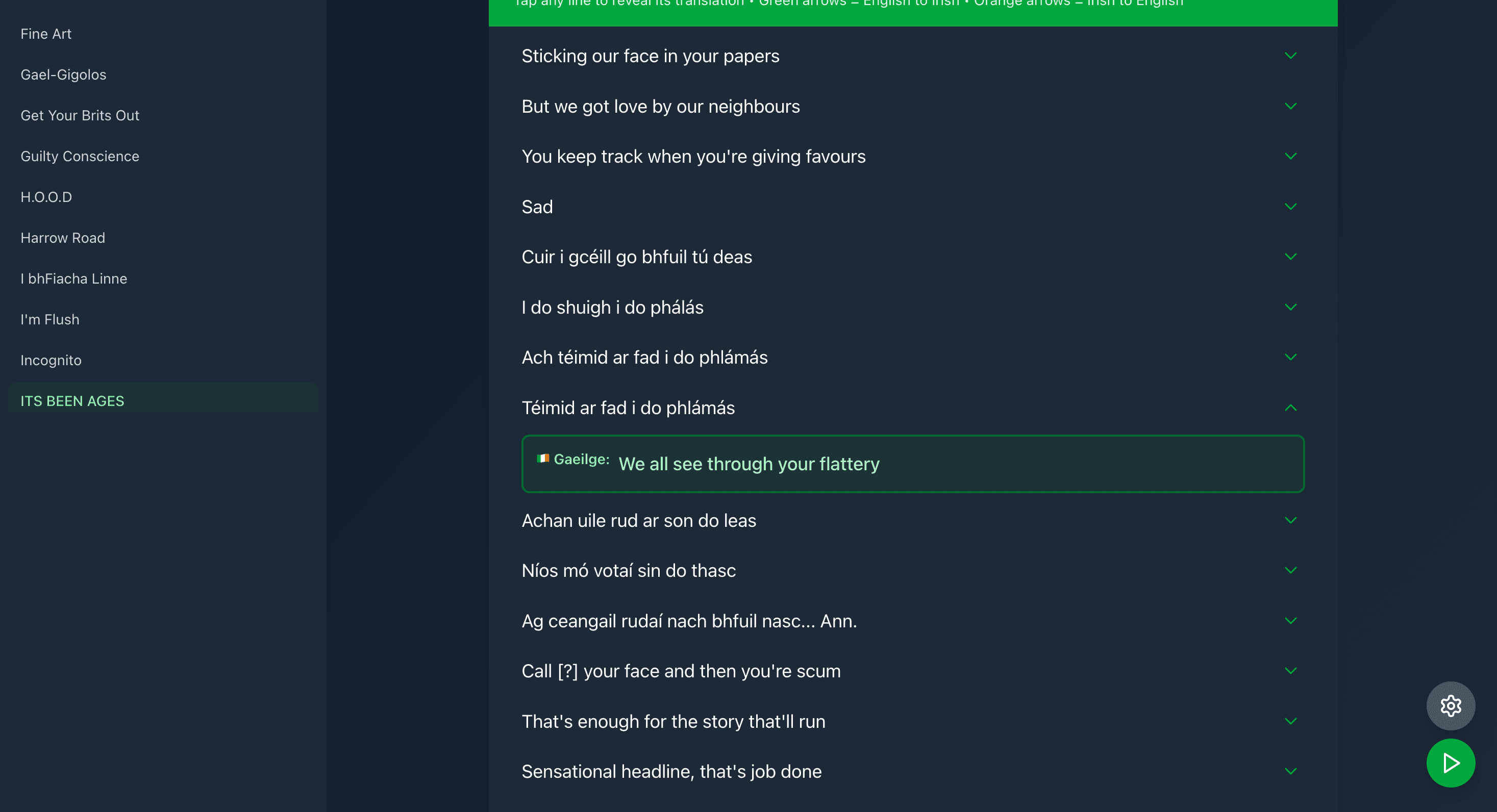1497x812 pixels.
Task: Expand 'Sensational headline, that's job done'
Action: click(1291, 771)
